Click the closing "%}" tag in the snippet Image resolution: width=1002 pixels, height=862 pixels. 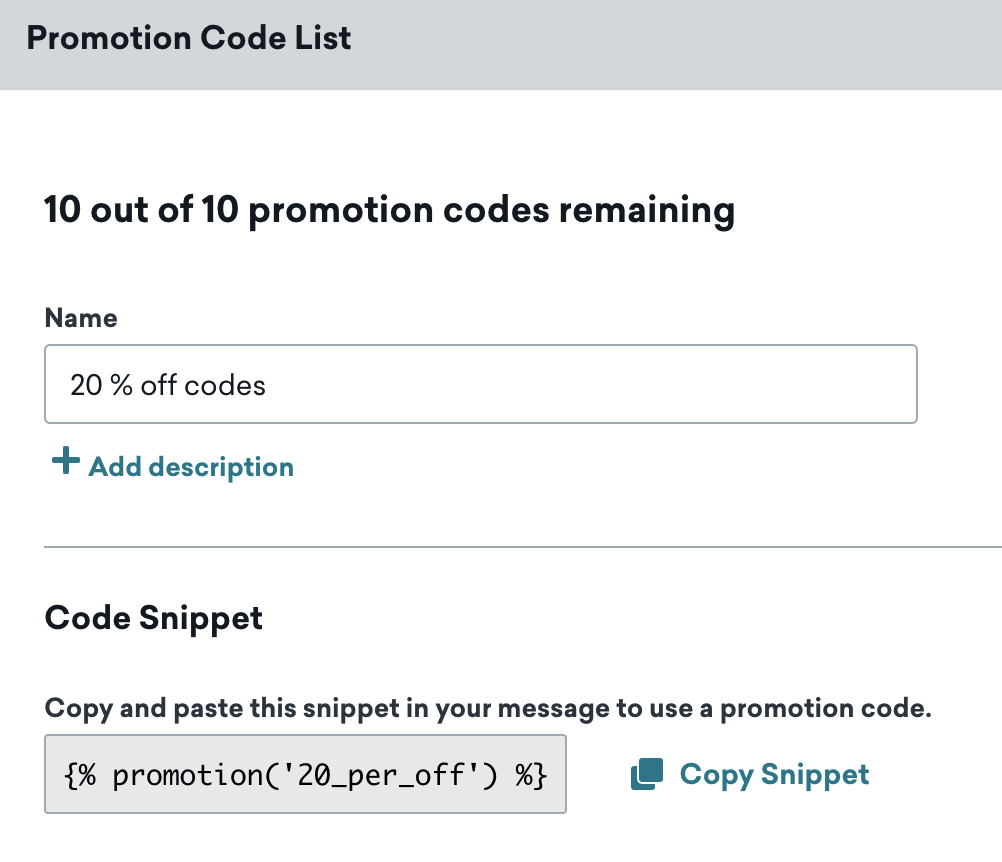[x=529, y=776]
